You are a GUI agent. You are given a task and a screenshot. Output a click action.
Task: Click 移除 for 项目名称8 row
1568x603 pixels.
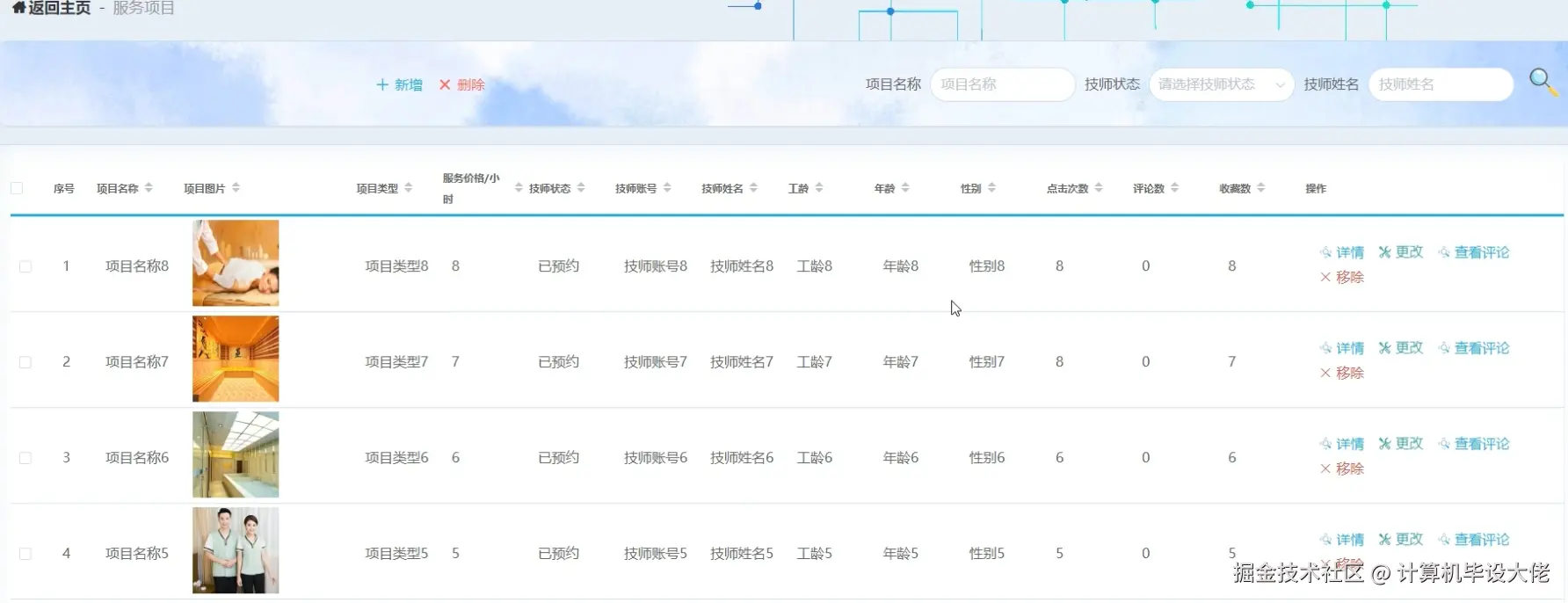[x=1342, y=277]
